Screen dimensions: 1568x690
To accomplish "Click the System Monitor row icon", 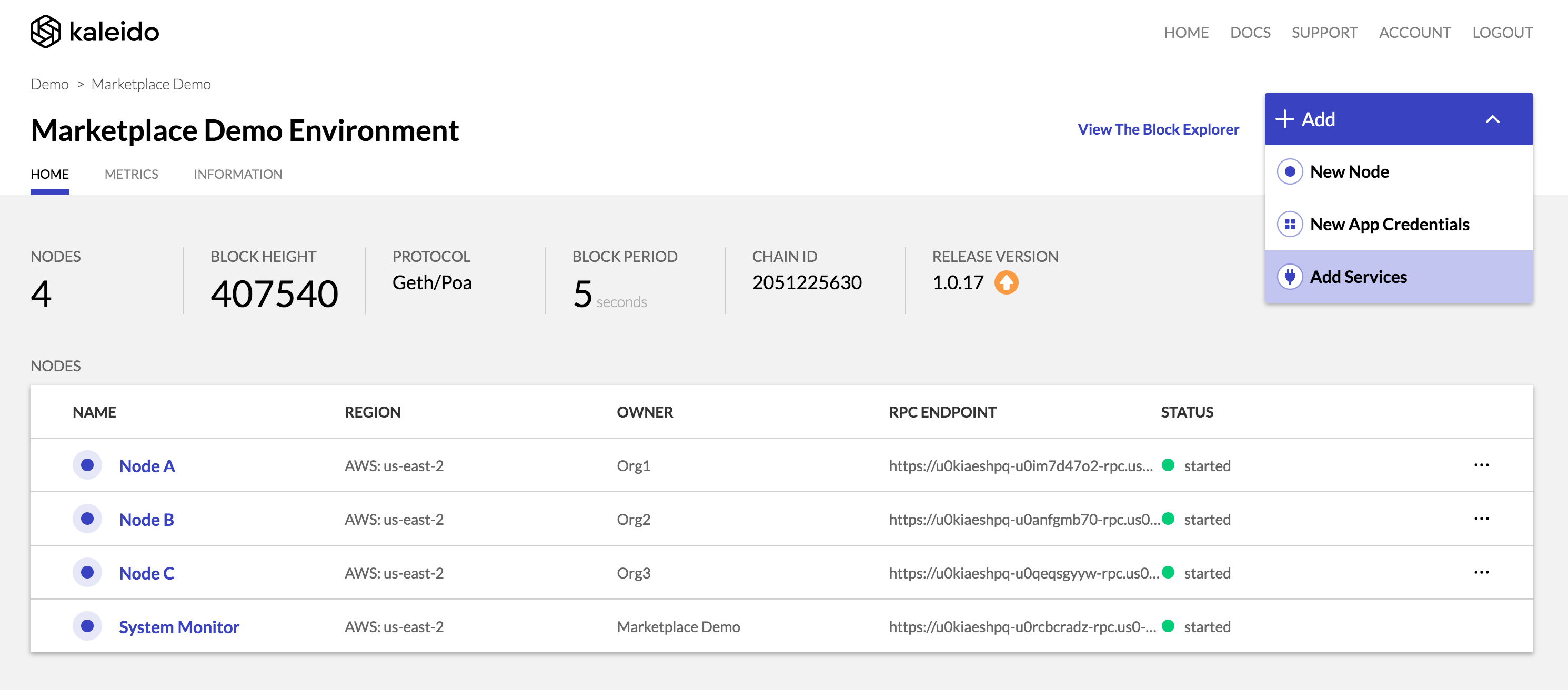I will pos(87,626).
